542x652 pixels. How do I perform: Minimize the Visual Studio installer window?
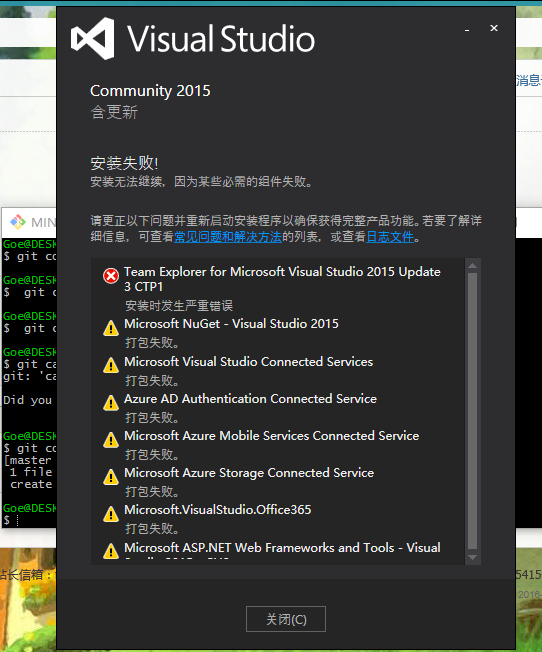(x=467, y=29)
